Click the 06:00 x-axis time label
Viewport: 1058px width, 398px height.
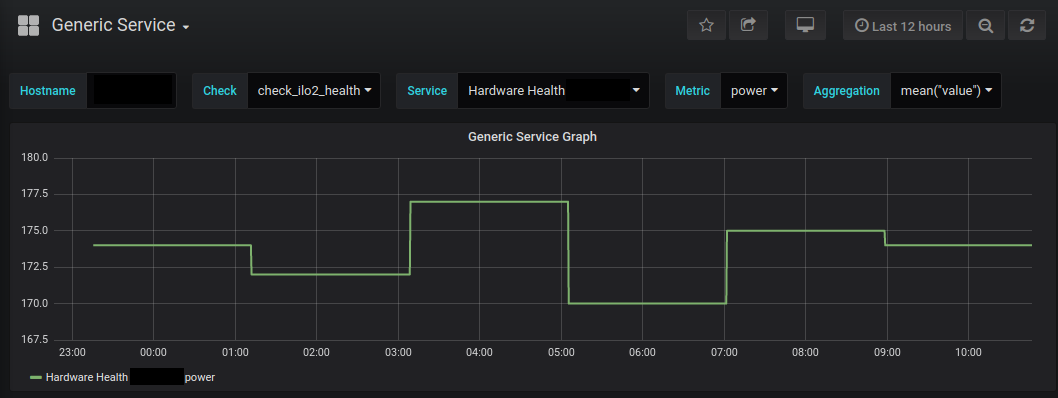642,353
